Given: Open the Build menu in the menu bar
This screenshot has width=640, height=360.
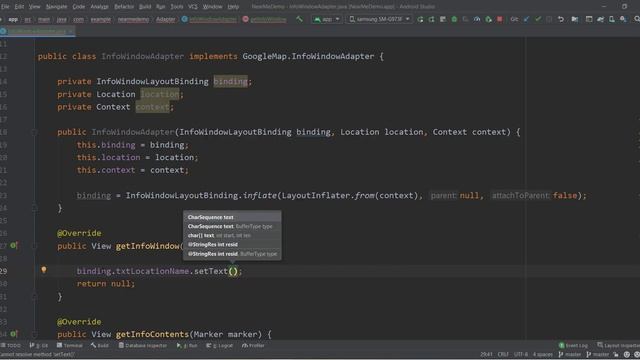Looking at the screenshot, I should [145, 7].
